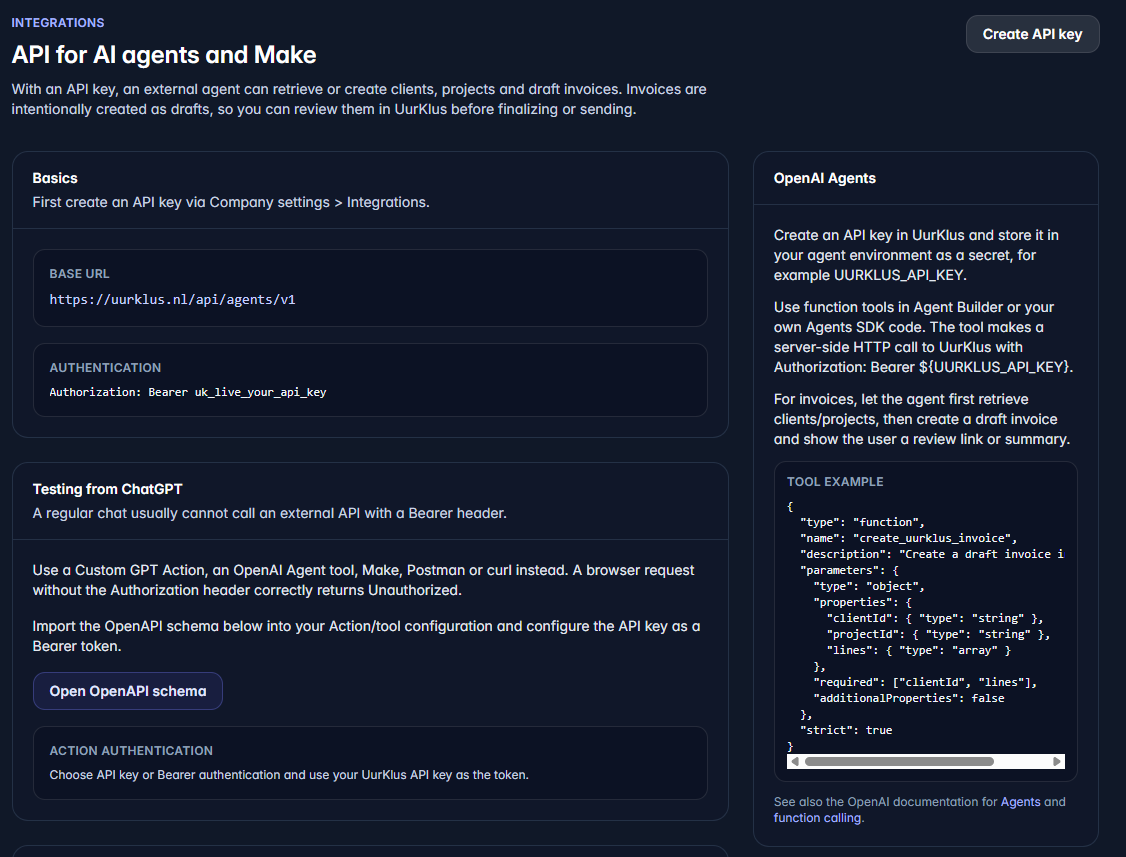
Task: Open the OpenAPI schema button
Action: [x=128, y=691]
